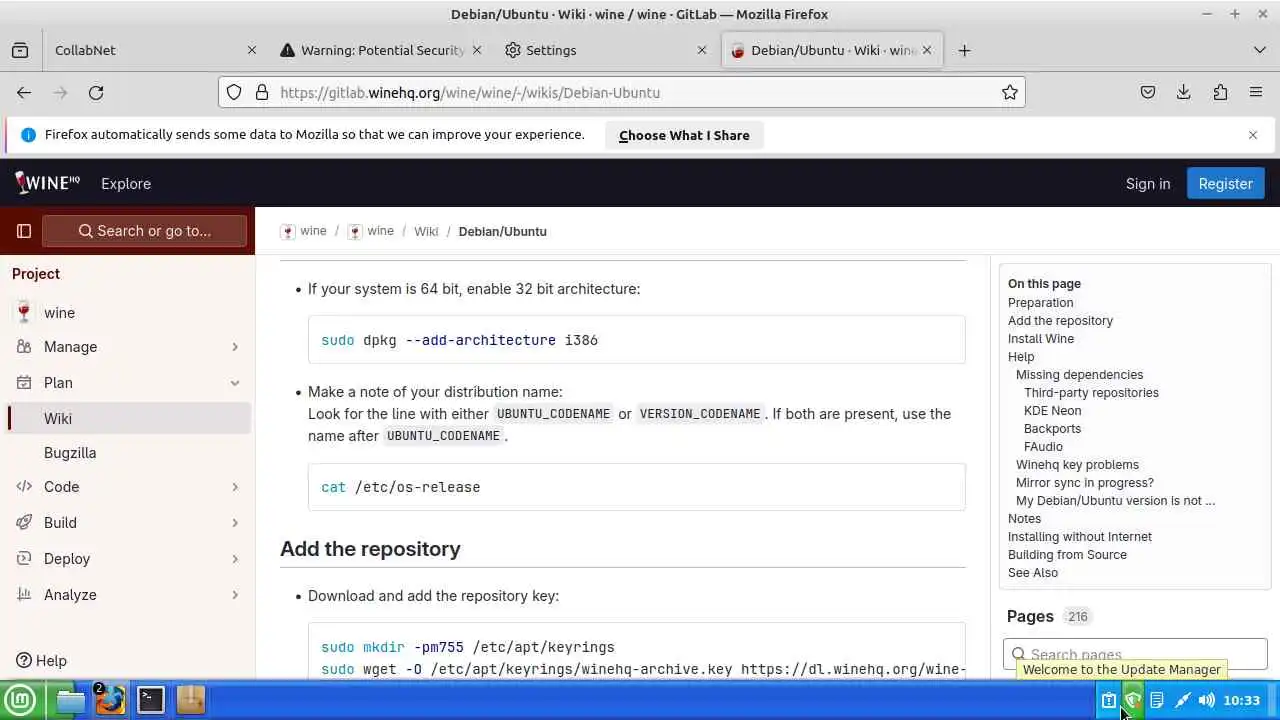Click the wine project avatar in sidebar

click(24, 312)
